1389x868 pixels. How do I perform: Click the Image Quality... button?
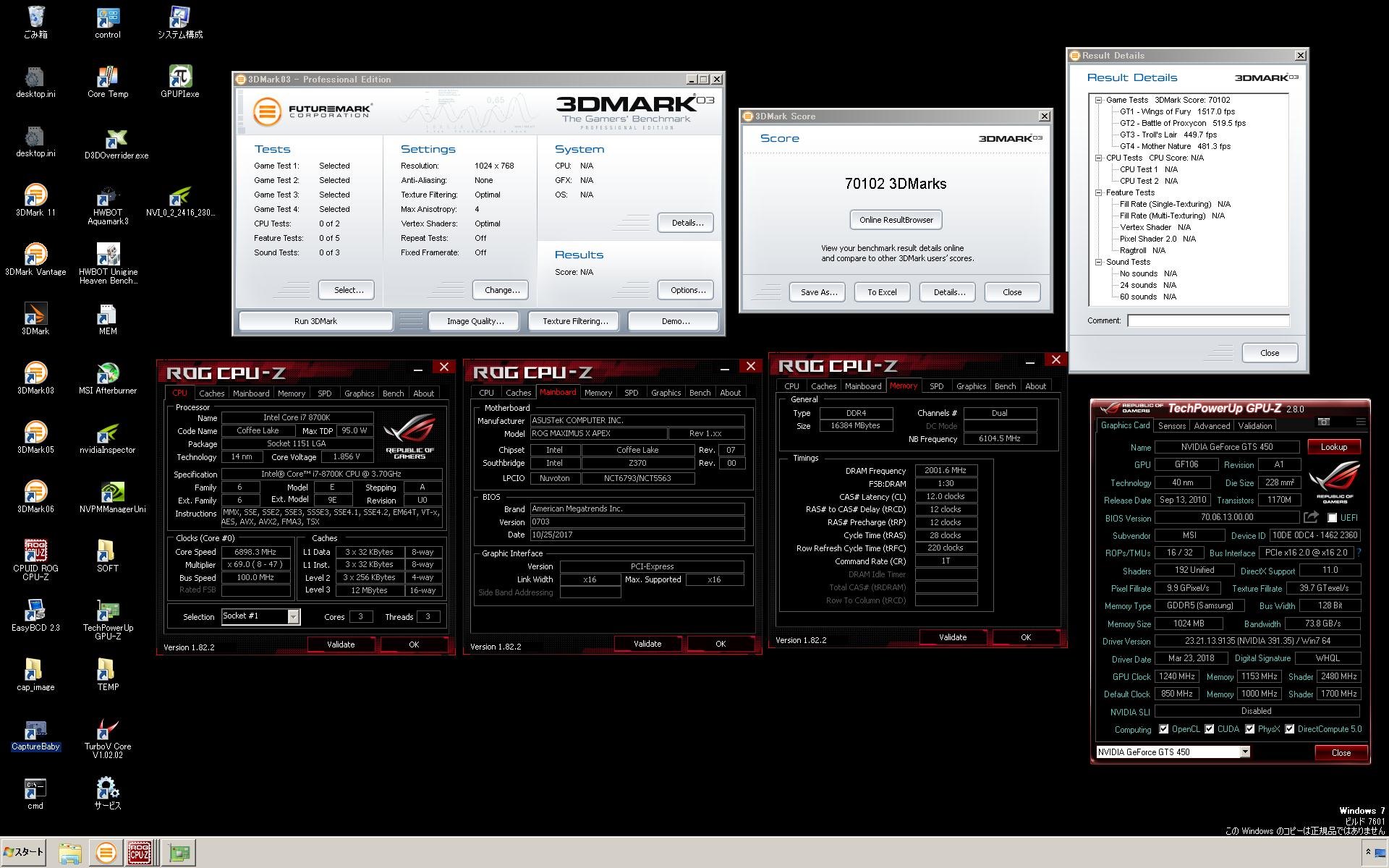pyautogui.click(x=475, y=321)
